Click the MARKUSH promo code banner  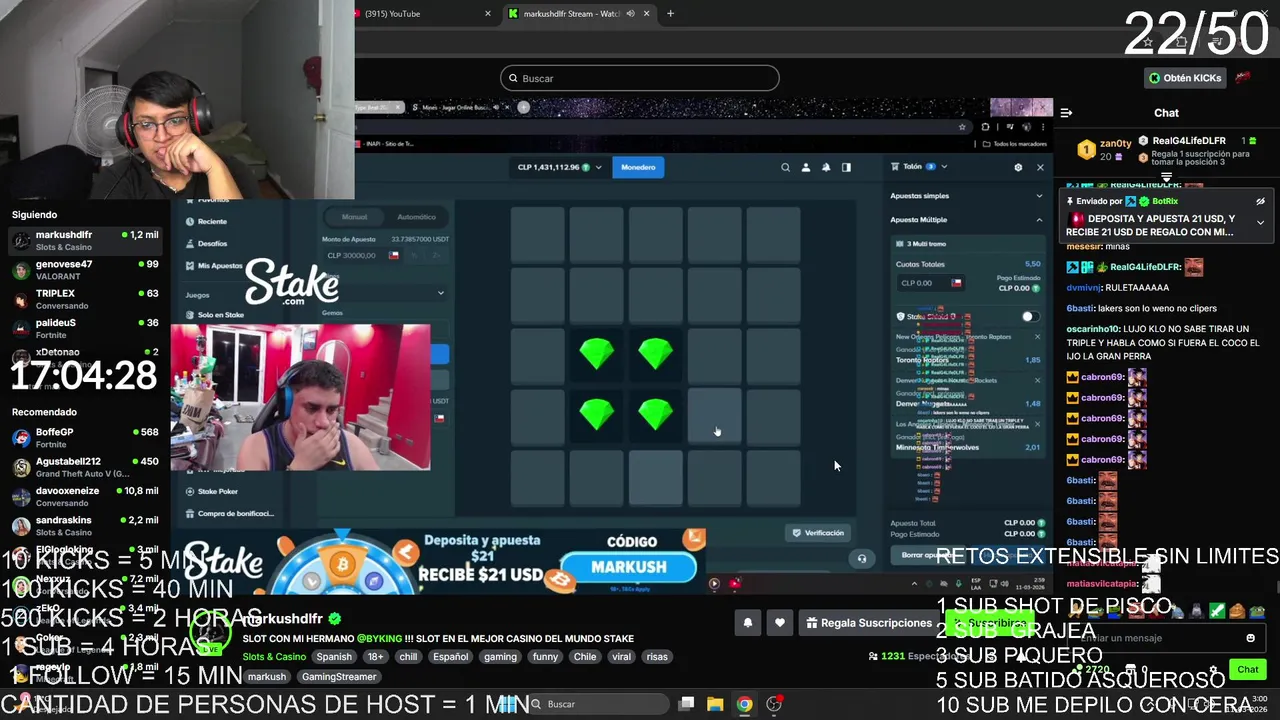pyautogui.click(x=628, y=567)
